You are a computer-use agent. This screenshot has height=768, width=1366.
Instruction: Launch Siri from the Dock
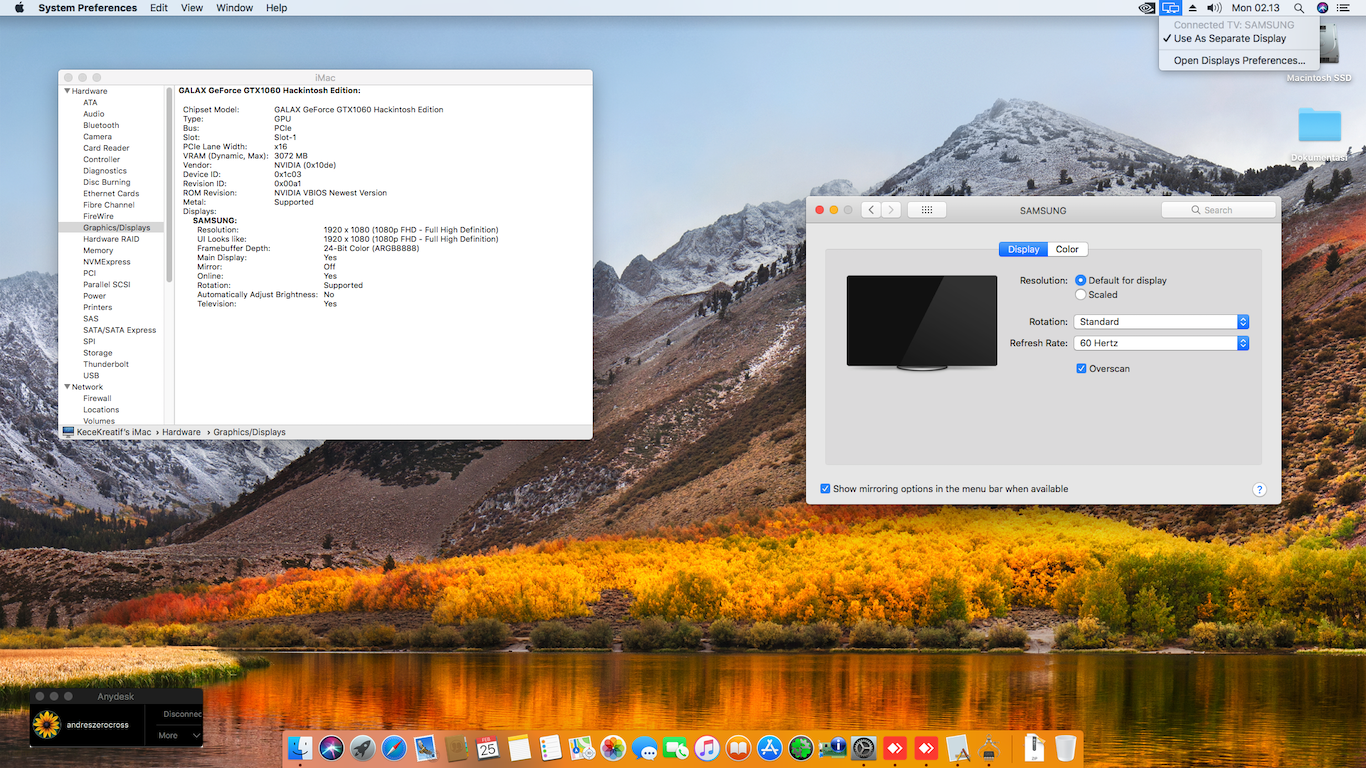[332, 748]
